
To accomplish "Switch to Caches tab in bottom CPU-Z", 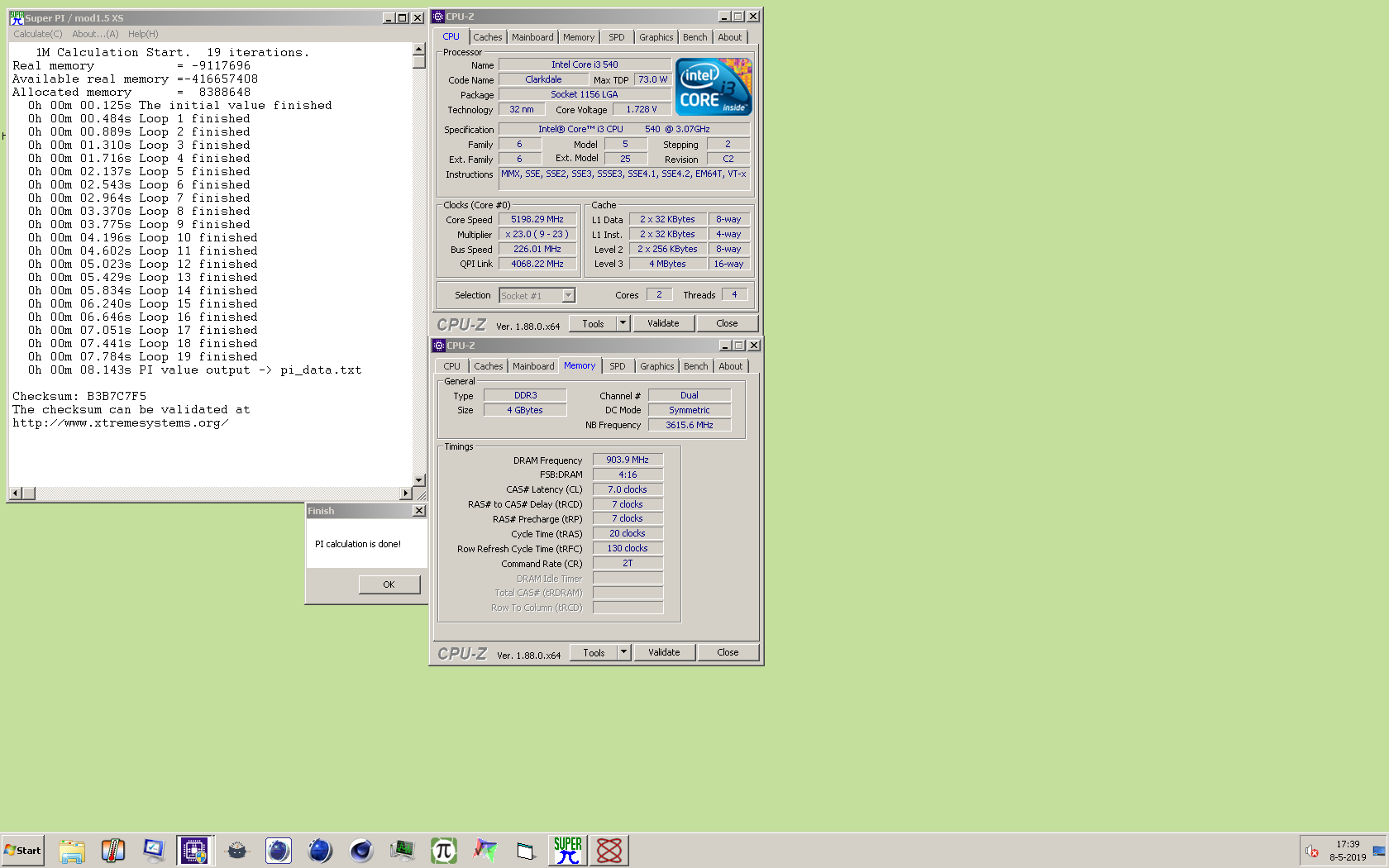I will tap(489, 366).
